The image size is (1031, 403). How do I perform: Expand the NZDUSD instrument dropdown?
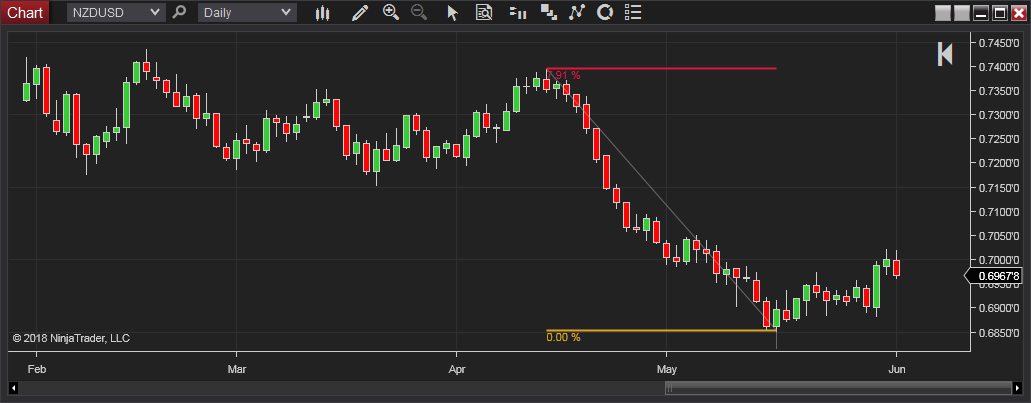pyautogui.click(x=154, y=13)
